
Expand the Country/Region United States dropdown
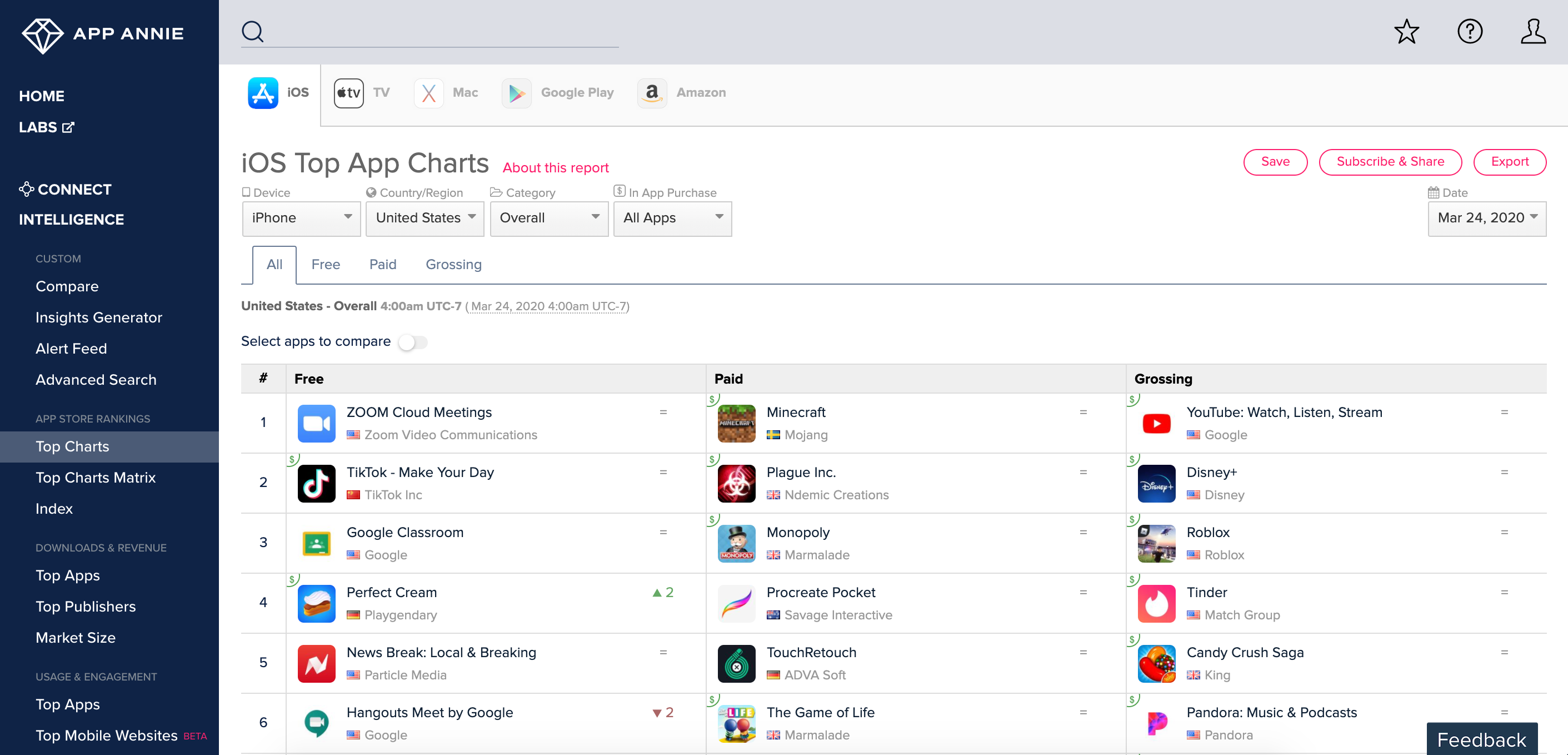coord(425,218)
